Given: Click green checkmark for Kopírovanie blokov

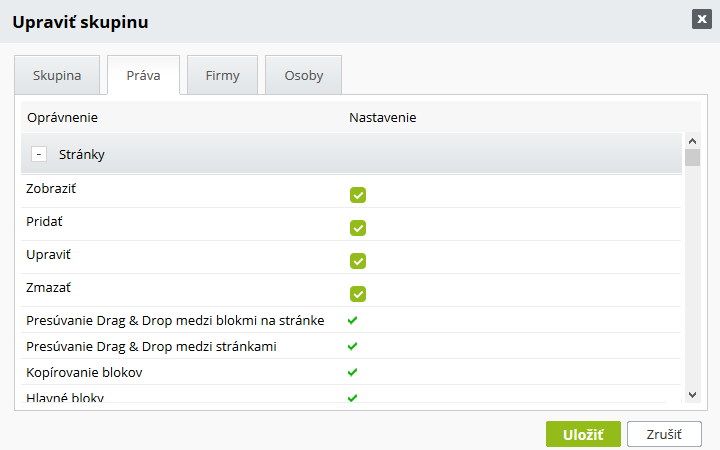Looking at the screenshot, I should click(x=352, y=372).
